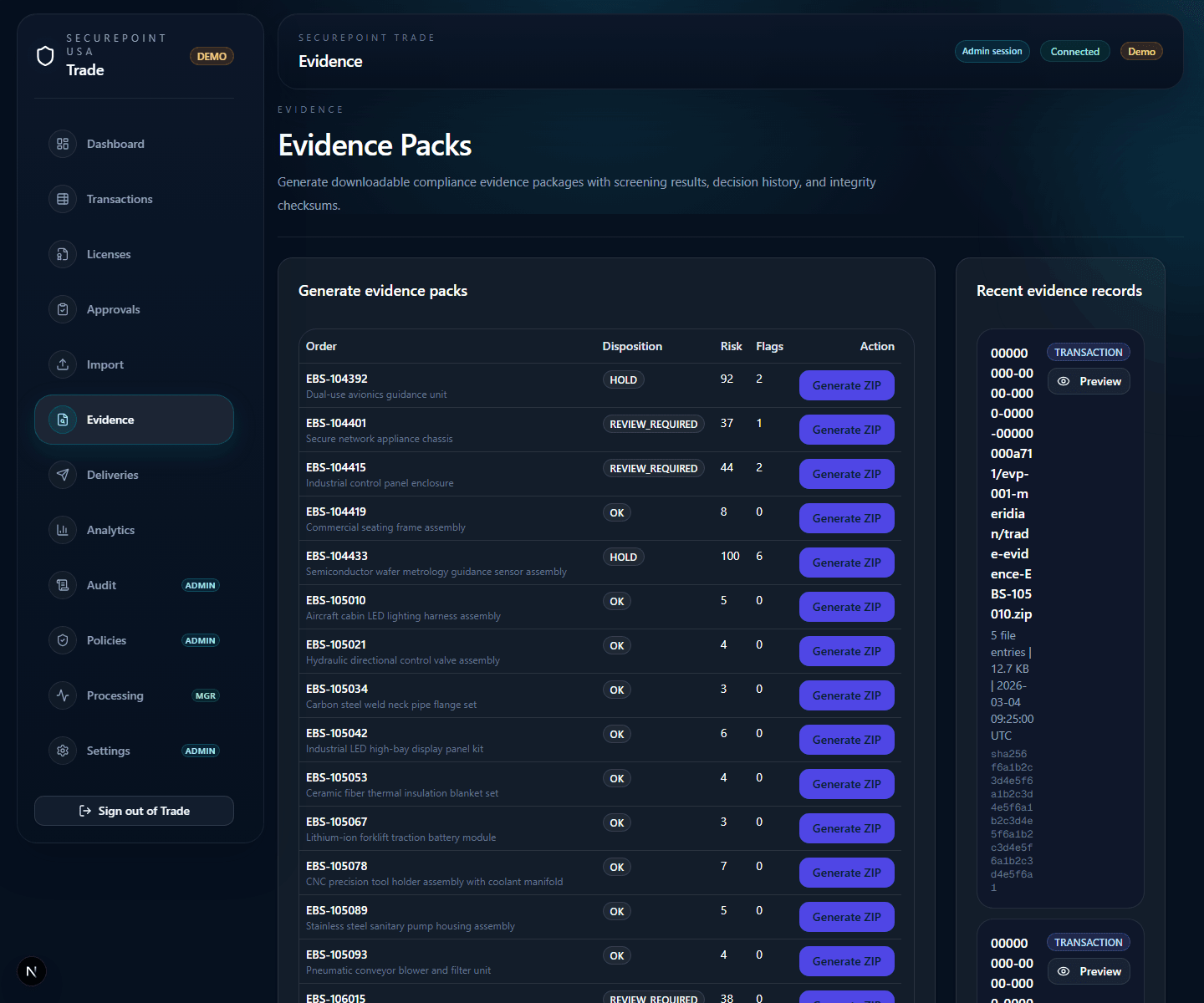The width and height of the screenshot is (1204, 1003).
Task: Click the Licenses document icon
Action: tap(63, 254)
